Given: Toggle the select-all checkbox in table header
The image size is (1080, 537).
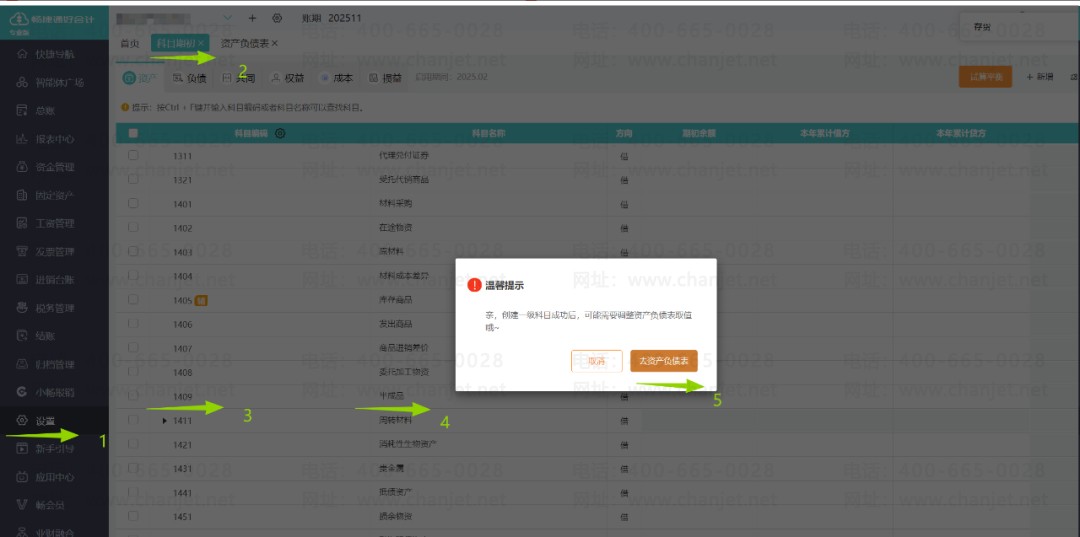Looking at the screenshot, I should click(x=133, y=134).
